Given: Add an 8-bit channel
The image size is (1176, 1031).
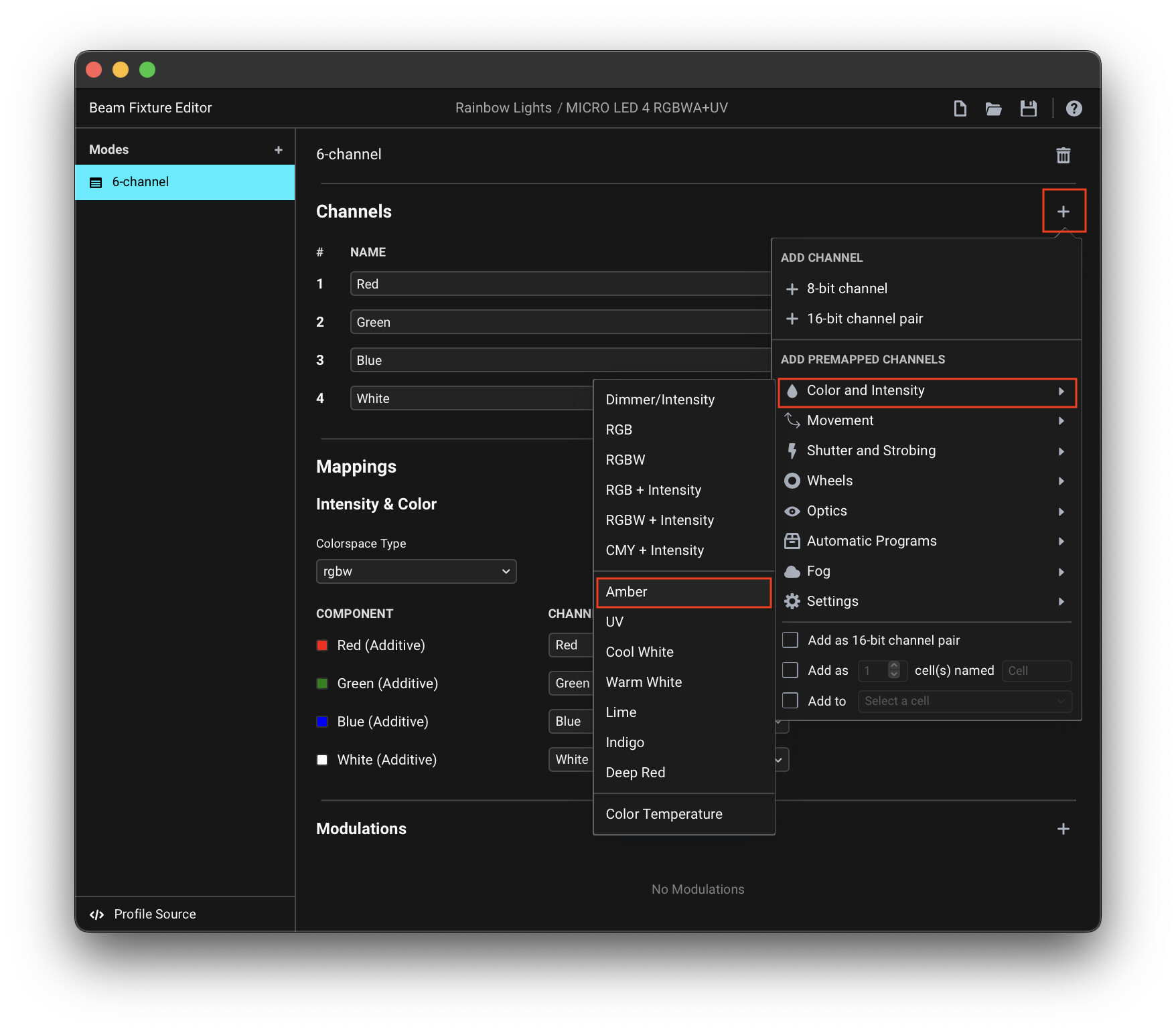Looking at the screenshot, I should (x=847, y=289).
